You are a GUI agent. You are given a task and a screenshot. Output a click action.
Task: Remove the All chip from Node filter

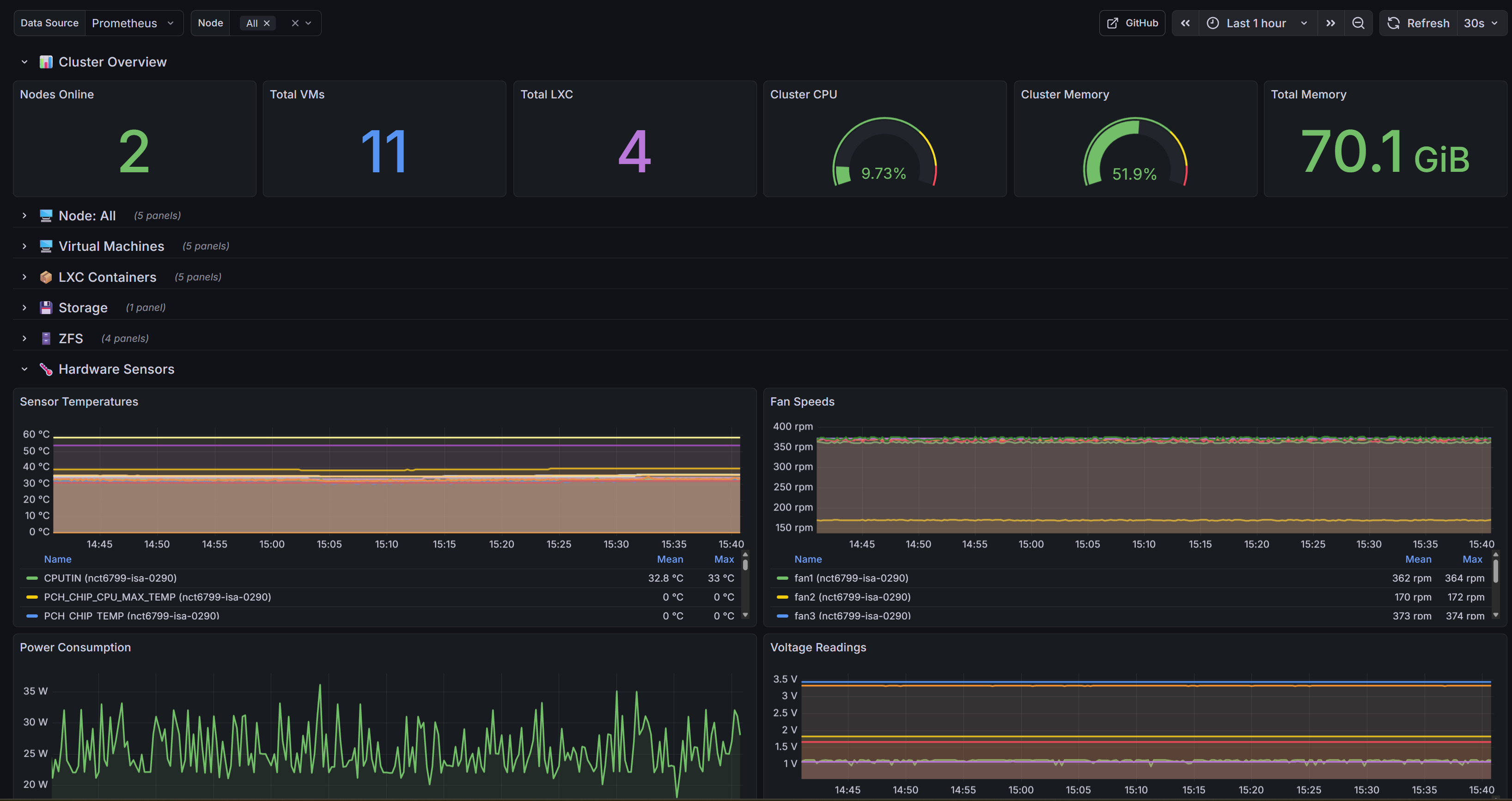point(267,23)
